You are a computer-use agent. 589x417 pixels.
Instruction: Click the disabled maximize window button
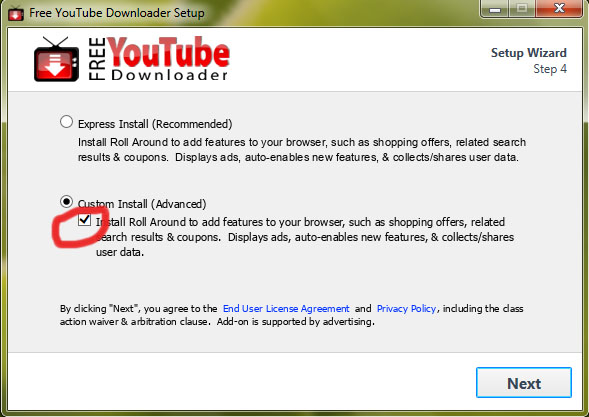click(522, 8)
